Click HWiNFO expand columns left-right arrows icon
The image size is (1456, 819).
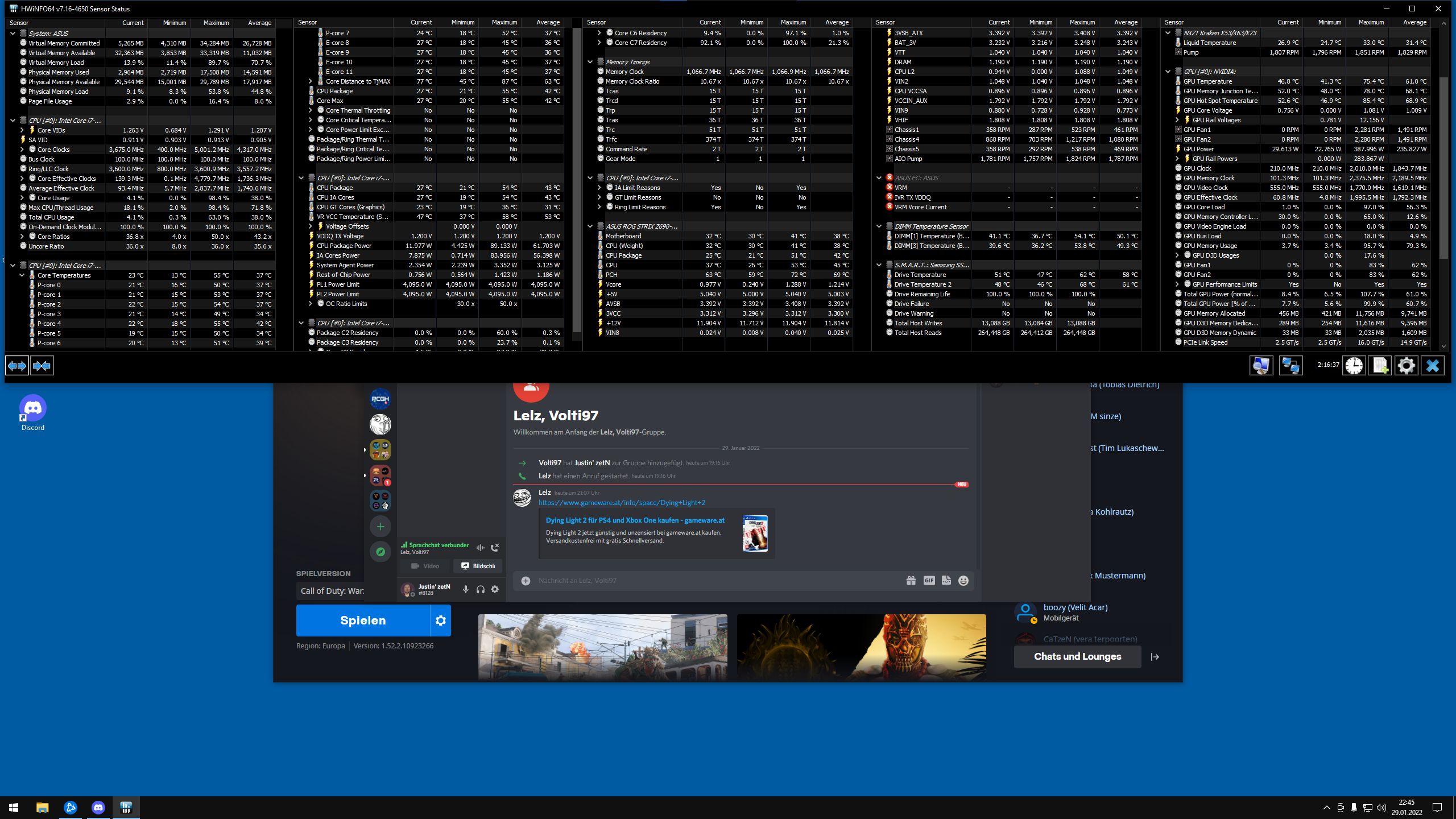click(x=16, y=366)
